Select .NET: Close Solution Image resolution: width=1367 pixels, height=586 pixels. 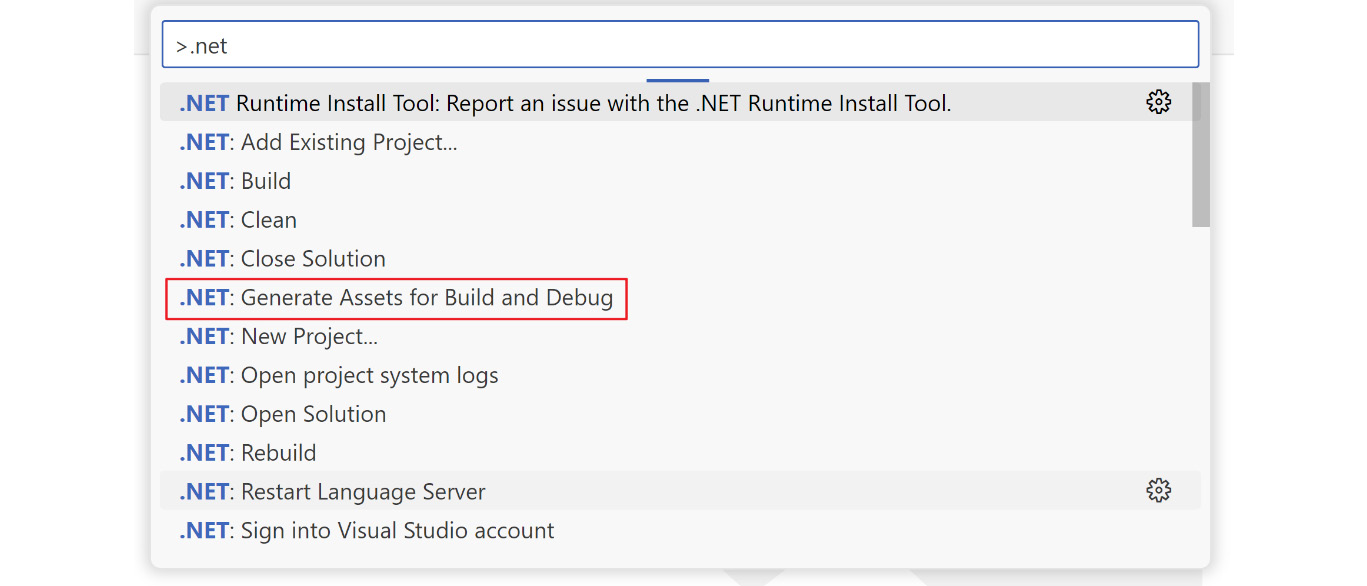click(680, 258)
